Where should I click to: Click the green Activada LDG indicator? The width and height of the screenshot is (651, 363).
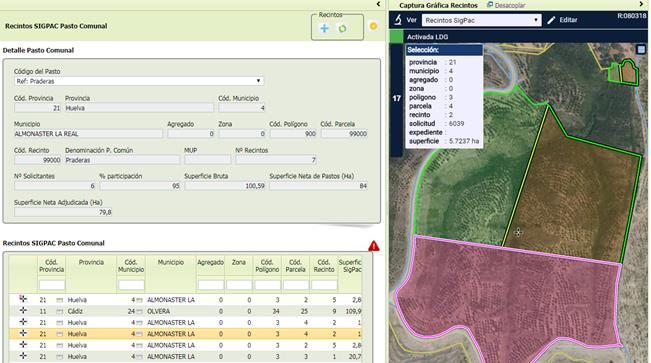(x=396, y=37)
